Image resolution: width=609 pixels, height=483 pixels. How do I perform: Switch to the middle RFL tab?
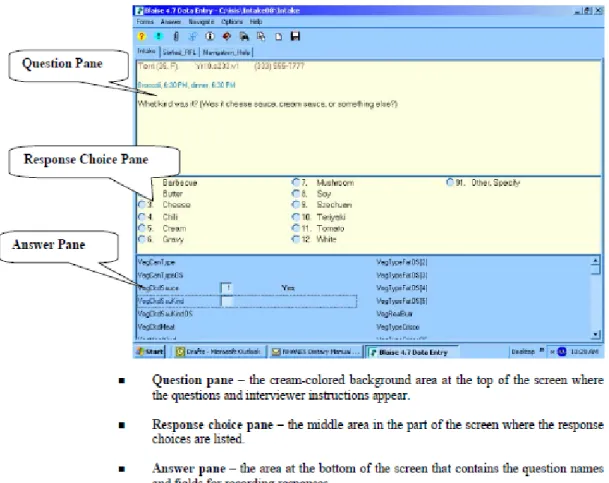click(x=179, y=52)
